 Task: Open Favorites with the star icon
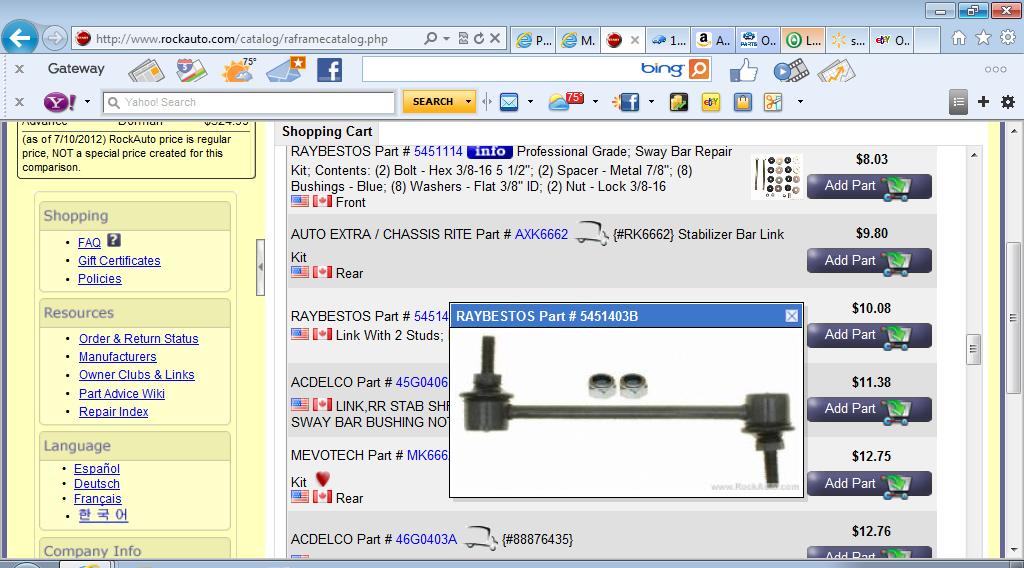tap(983, 38)
